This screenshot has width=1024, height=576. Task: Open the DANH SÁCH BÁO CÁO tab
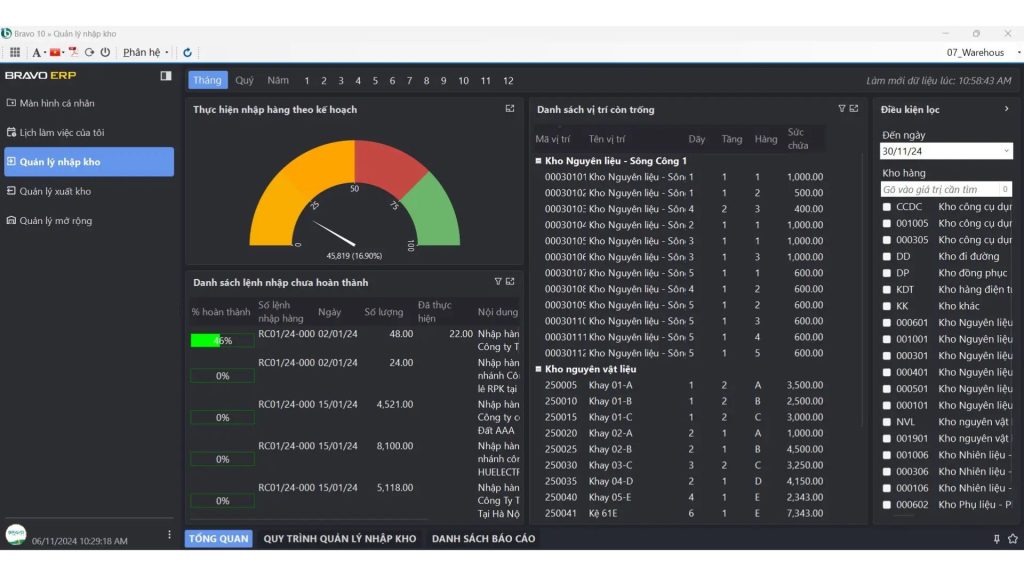coord(483,539)
